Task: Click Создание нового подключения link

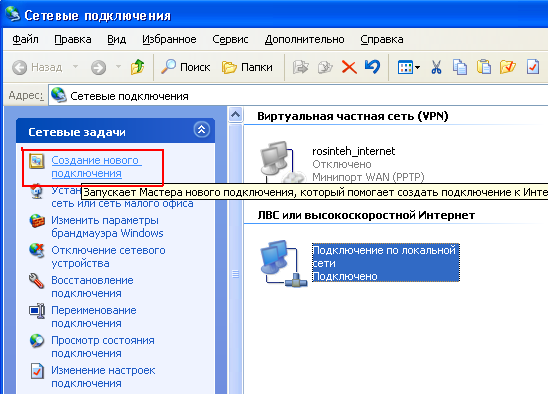Action: (x=96, y=167)
